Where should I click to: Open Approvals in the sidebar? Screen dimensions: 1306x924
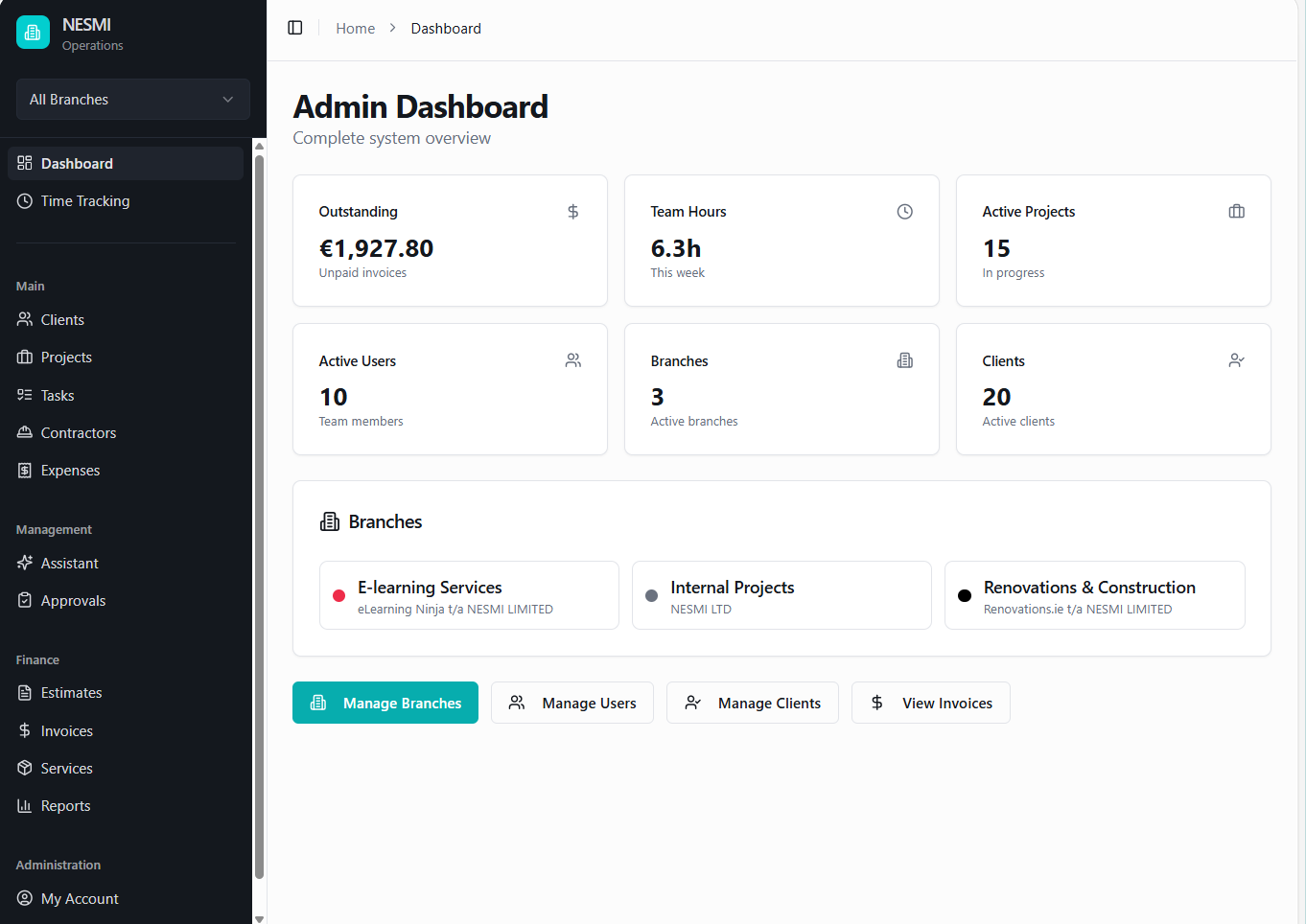(126, 601)
